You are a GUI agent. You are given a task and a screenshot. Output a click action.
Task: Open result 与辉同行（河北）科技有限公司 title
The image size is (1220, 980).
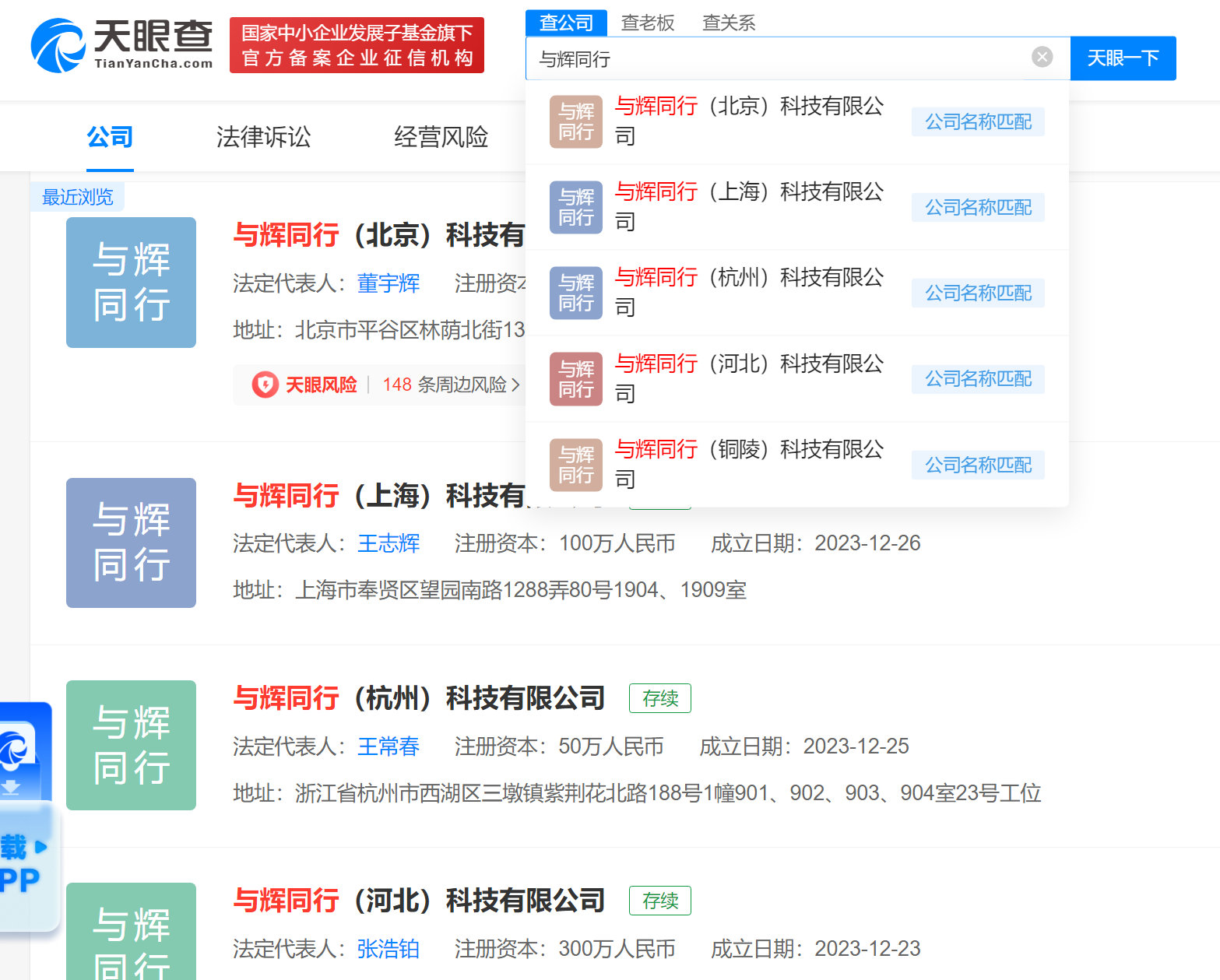click(419, 901)
